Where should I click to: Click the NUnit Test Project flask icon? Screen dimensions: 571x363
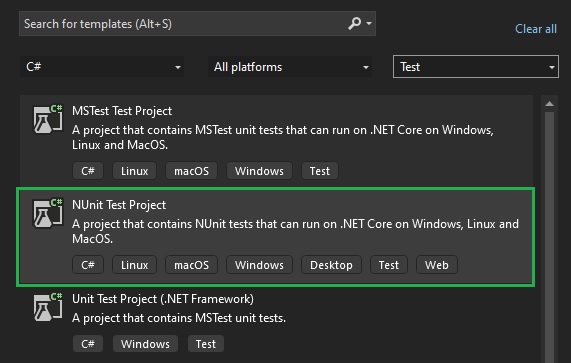click(x=48, y=213)
